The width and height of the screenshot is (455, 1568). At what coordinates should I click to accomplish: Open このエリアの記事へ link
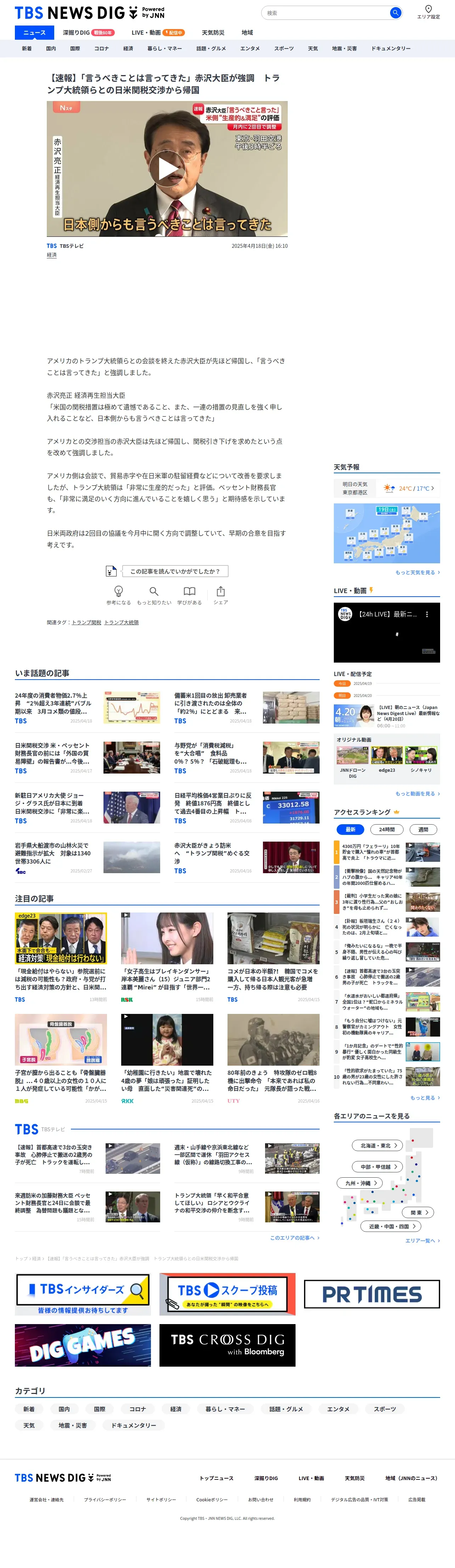tap(294, 1238)
